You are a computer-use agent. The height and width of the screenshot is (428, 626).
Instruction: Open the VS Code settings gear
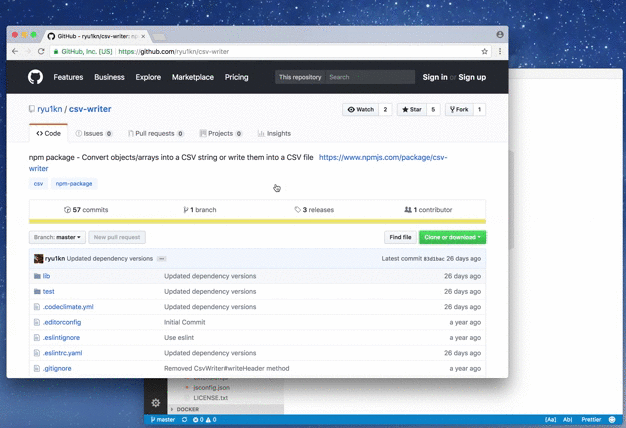click(156, 403)
